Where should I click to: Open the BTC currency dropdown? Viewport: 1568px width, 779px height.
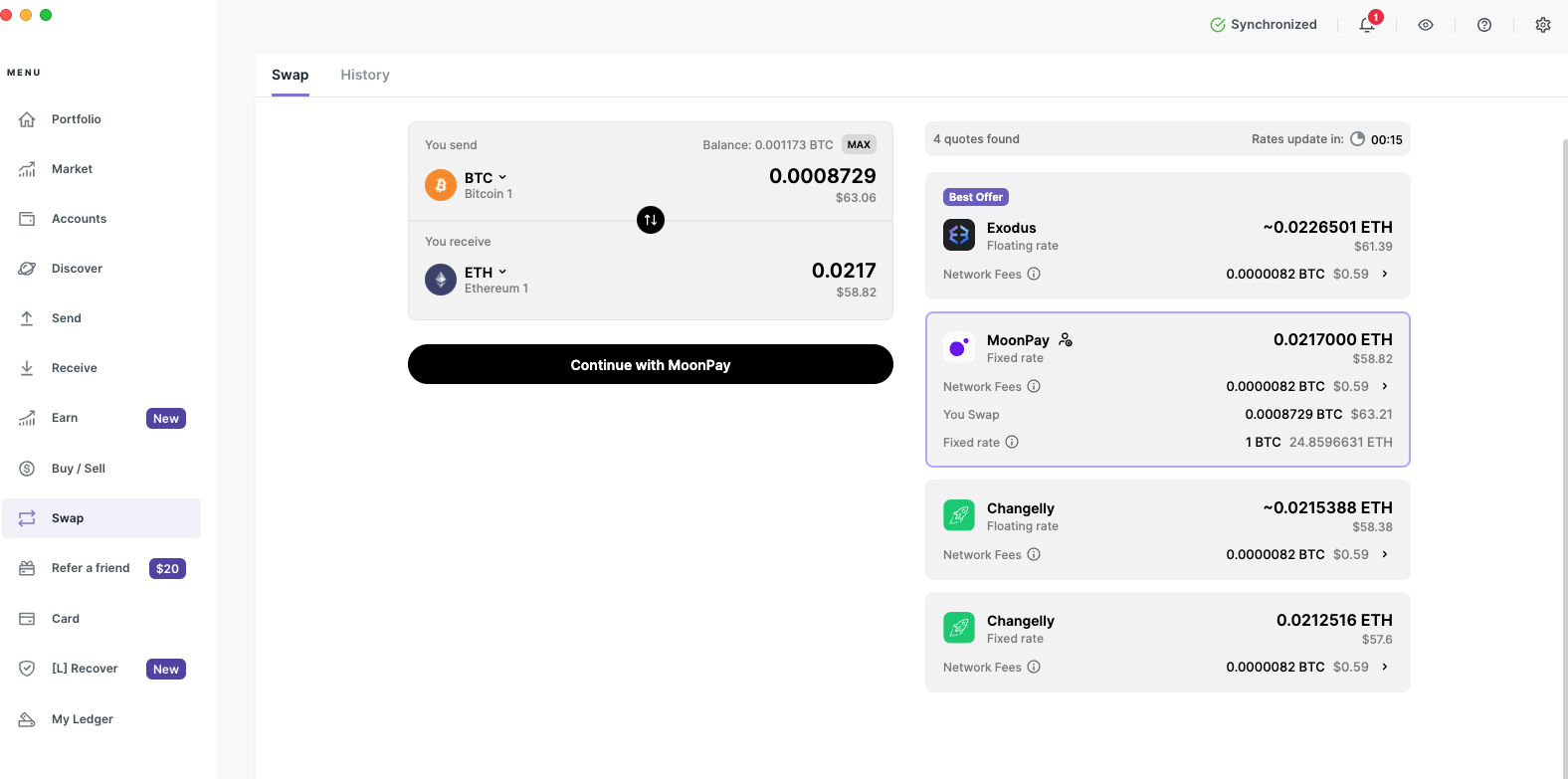click(486, 178)
